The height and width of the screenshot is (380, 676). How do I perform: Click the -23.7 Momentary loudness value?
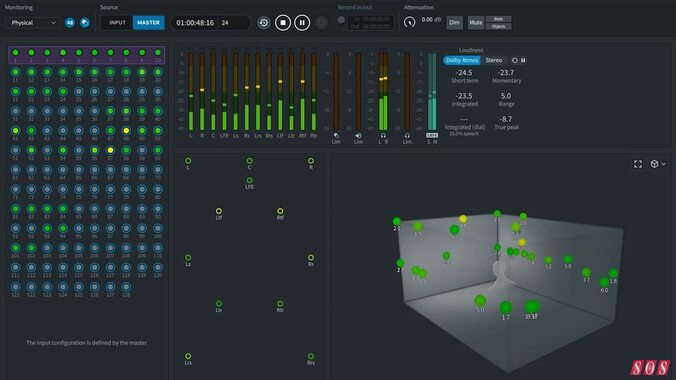pos(506,72)
